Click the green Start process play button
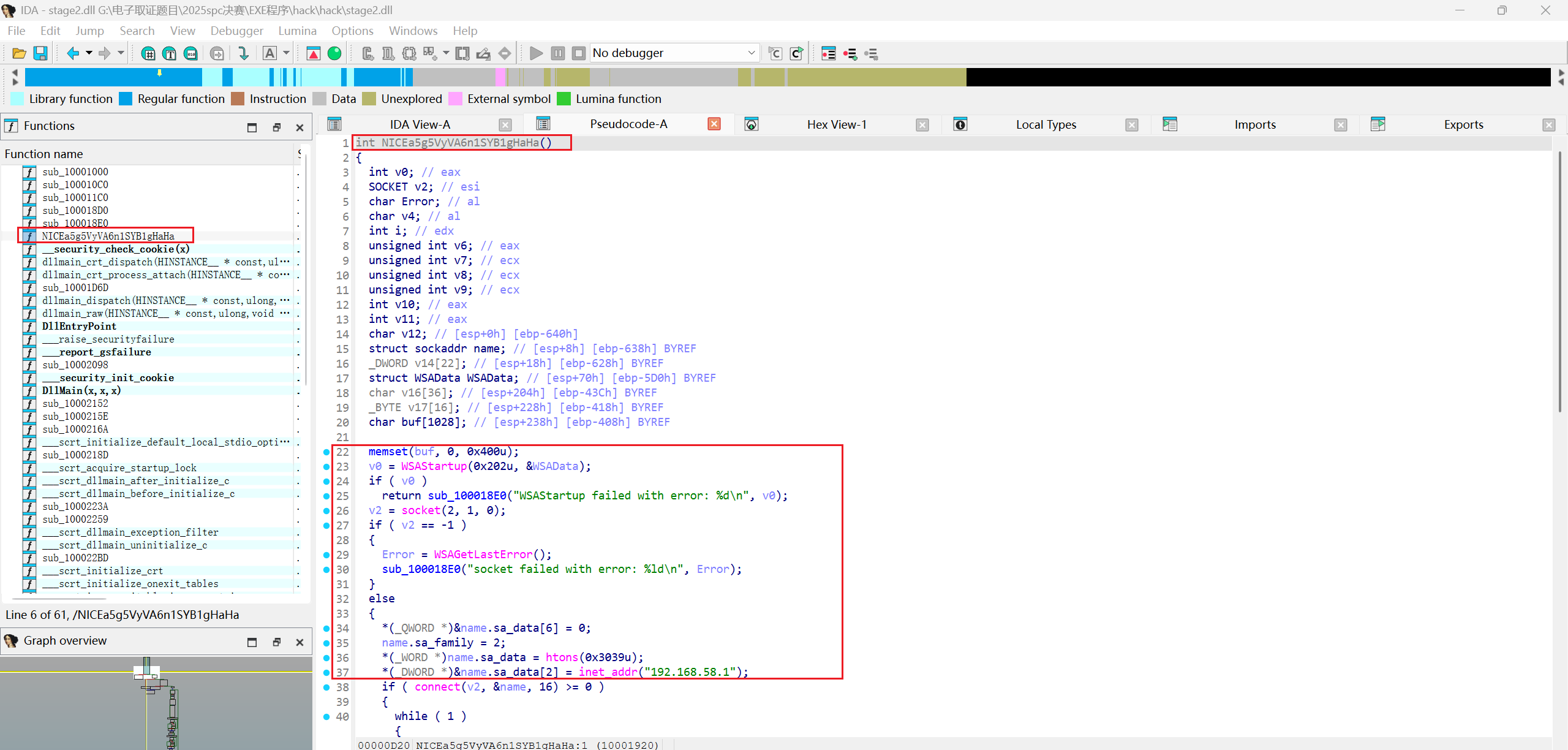 coord(536,53)
